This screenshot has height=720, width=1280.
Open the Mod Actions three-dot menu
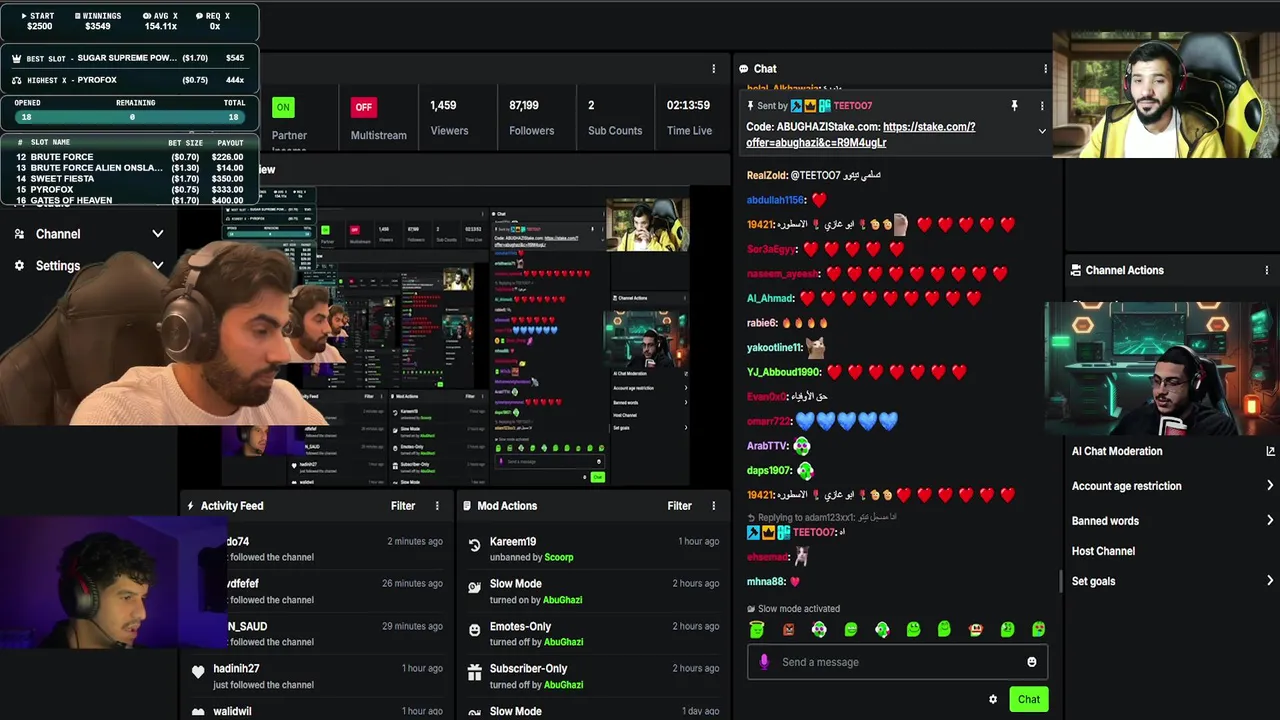pos(713,506)
